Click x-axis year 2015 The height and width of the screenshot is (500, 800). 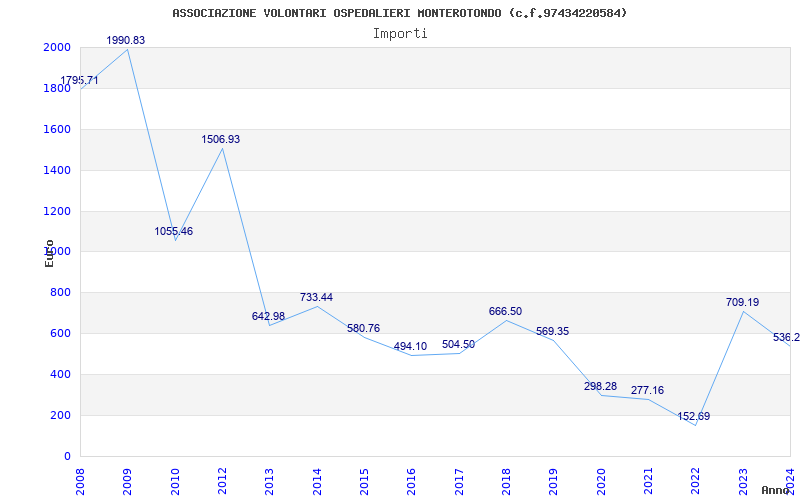364,481
